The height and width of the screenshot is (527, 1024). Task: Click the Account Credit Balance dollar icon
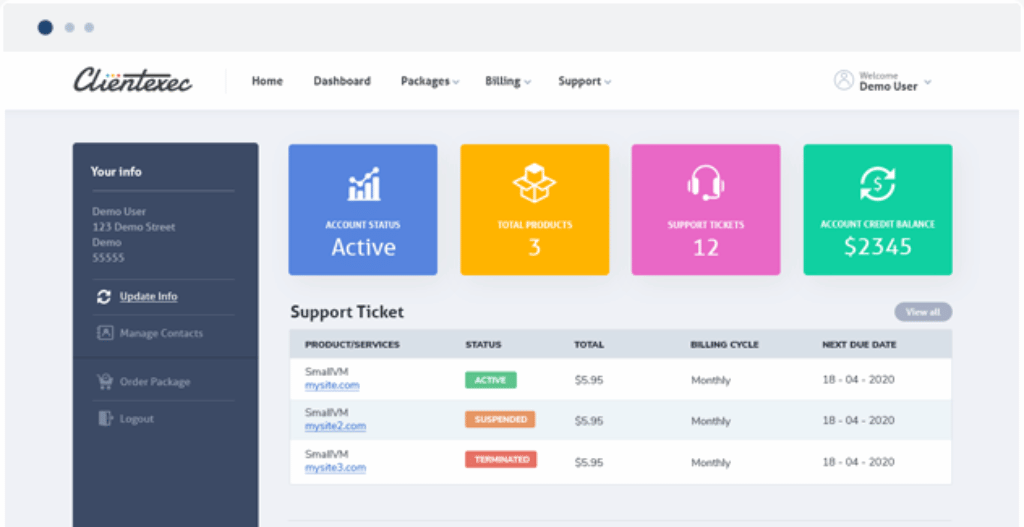tap(877, 184)
